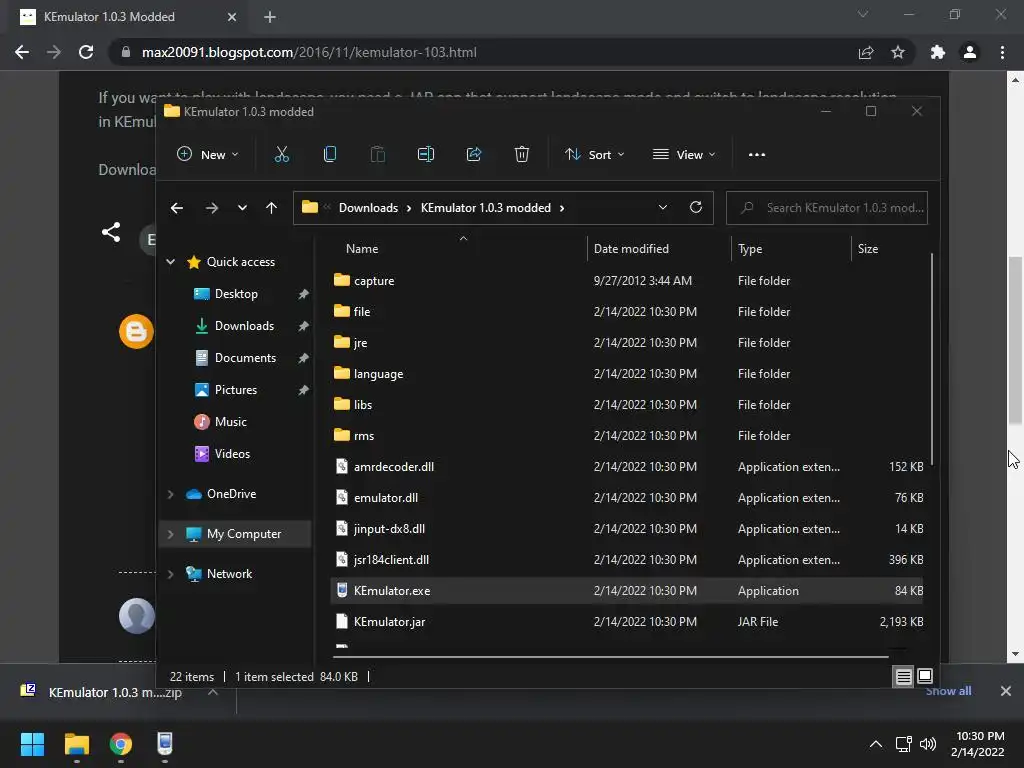This screenshot has width=1024, height=768.
Task: Click Chrome's reload page button
Action: [86, 52]
